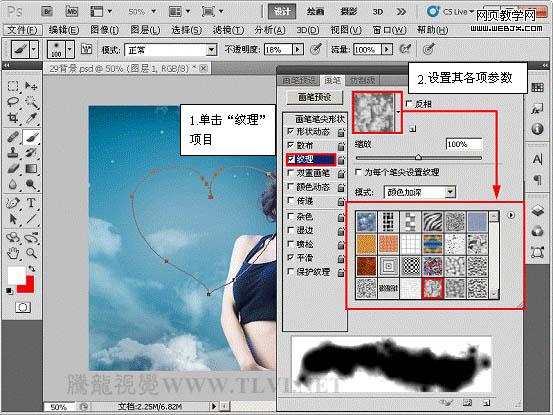Enable the 双重画笔 checkbox

click(291, 173)
